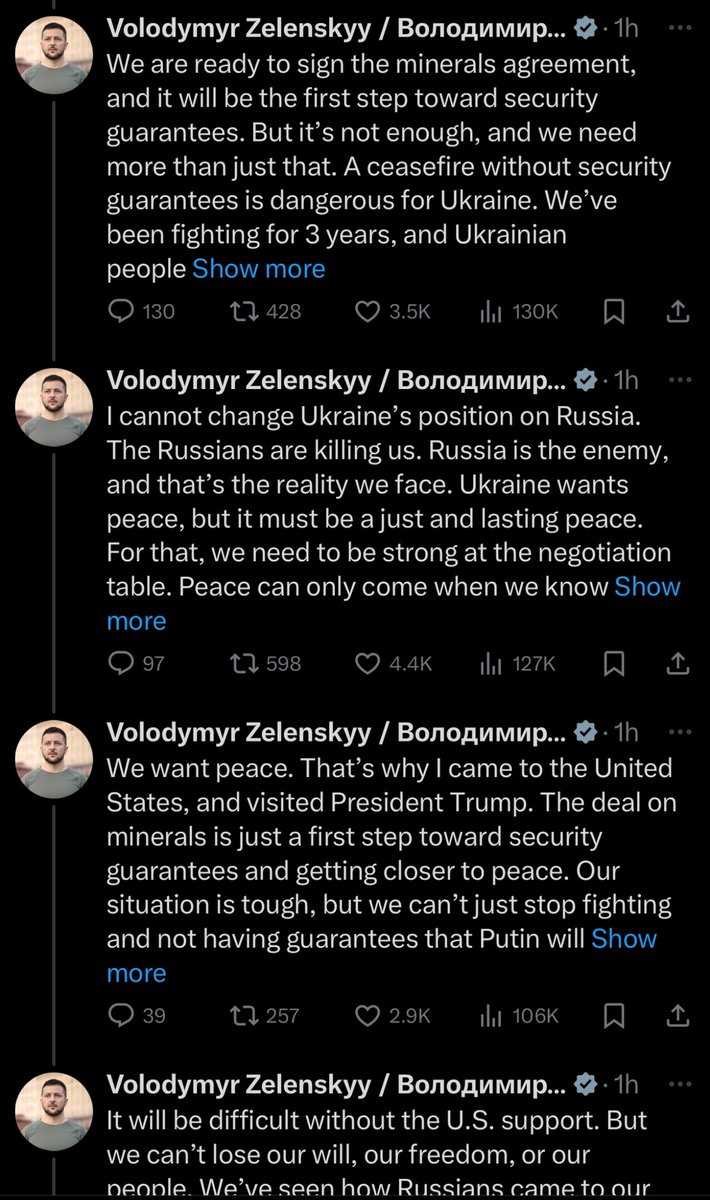Bookmark the 'We want peace' tweet
Image resolution: width=710 pixels, height=1200 pixels.
(614, 1015)
